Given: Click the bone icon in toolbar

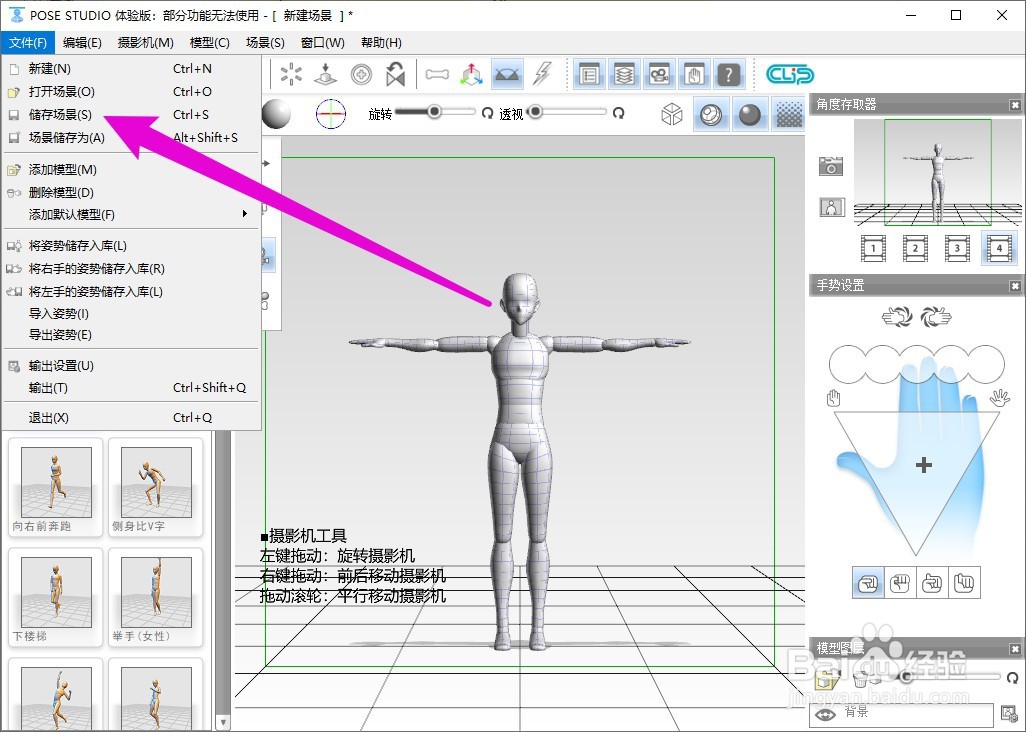Looking at the screenshot, I should click(x=437, y=75).
